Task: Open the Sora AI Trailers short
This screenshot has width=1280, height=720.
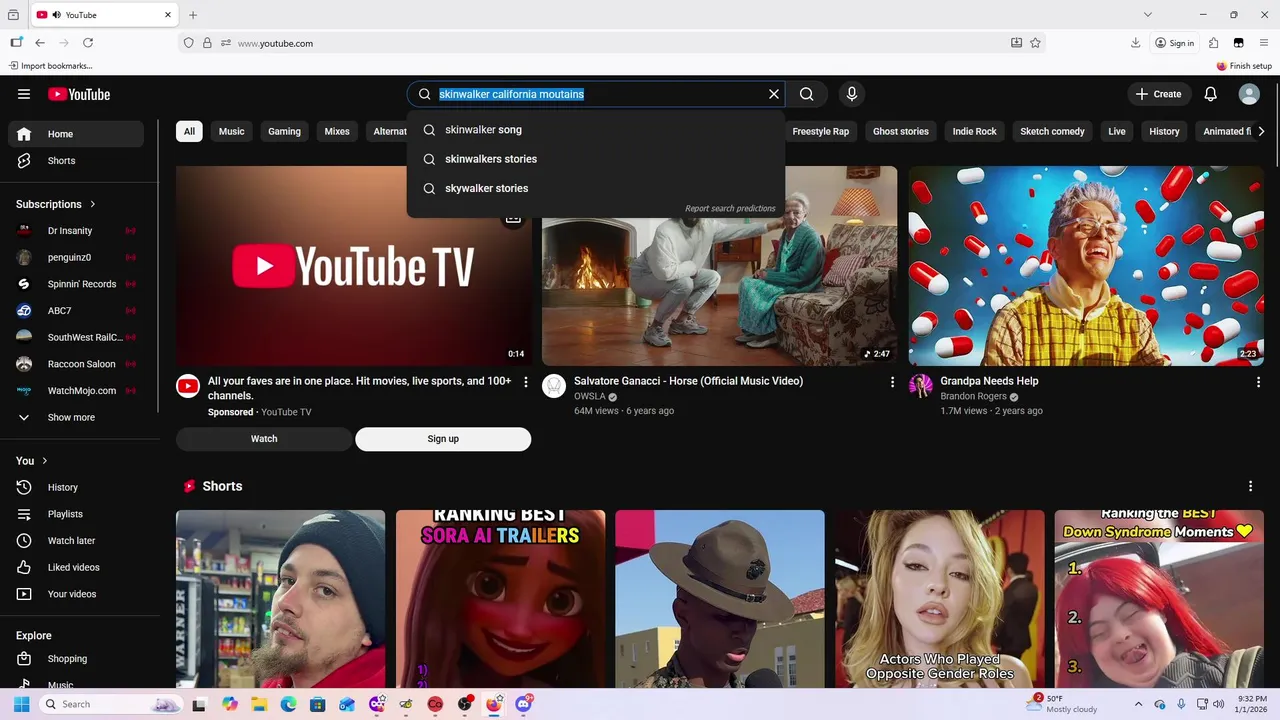Action: click(500, 599)
